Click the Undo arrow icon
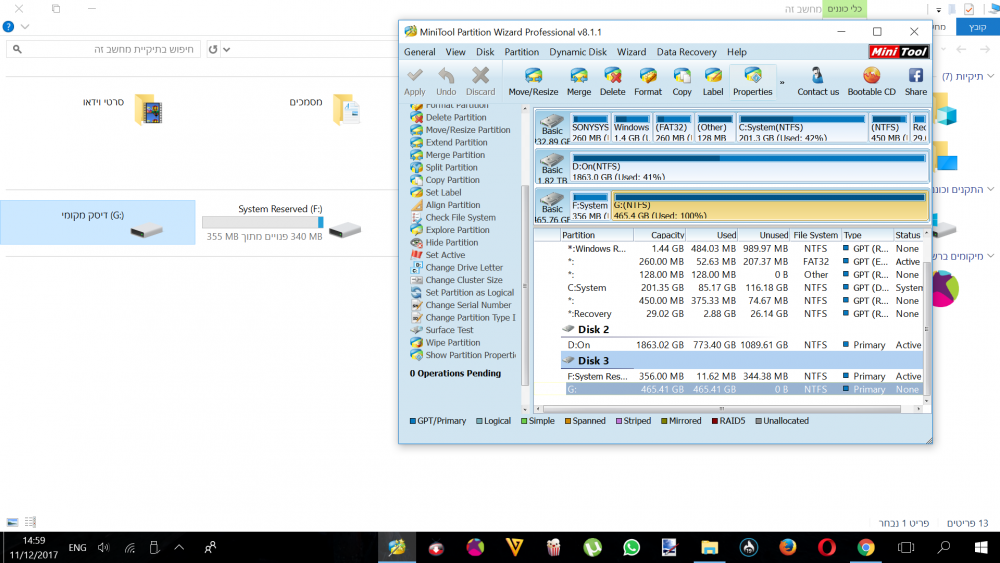This screenshot has height=563, width=1000. click(x=446, y=76)
